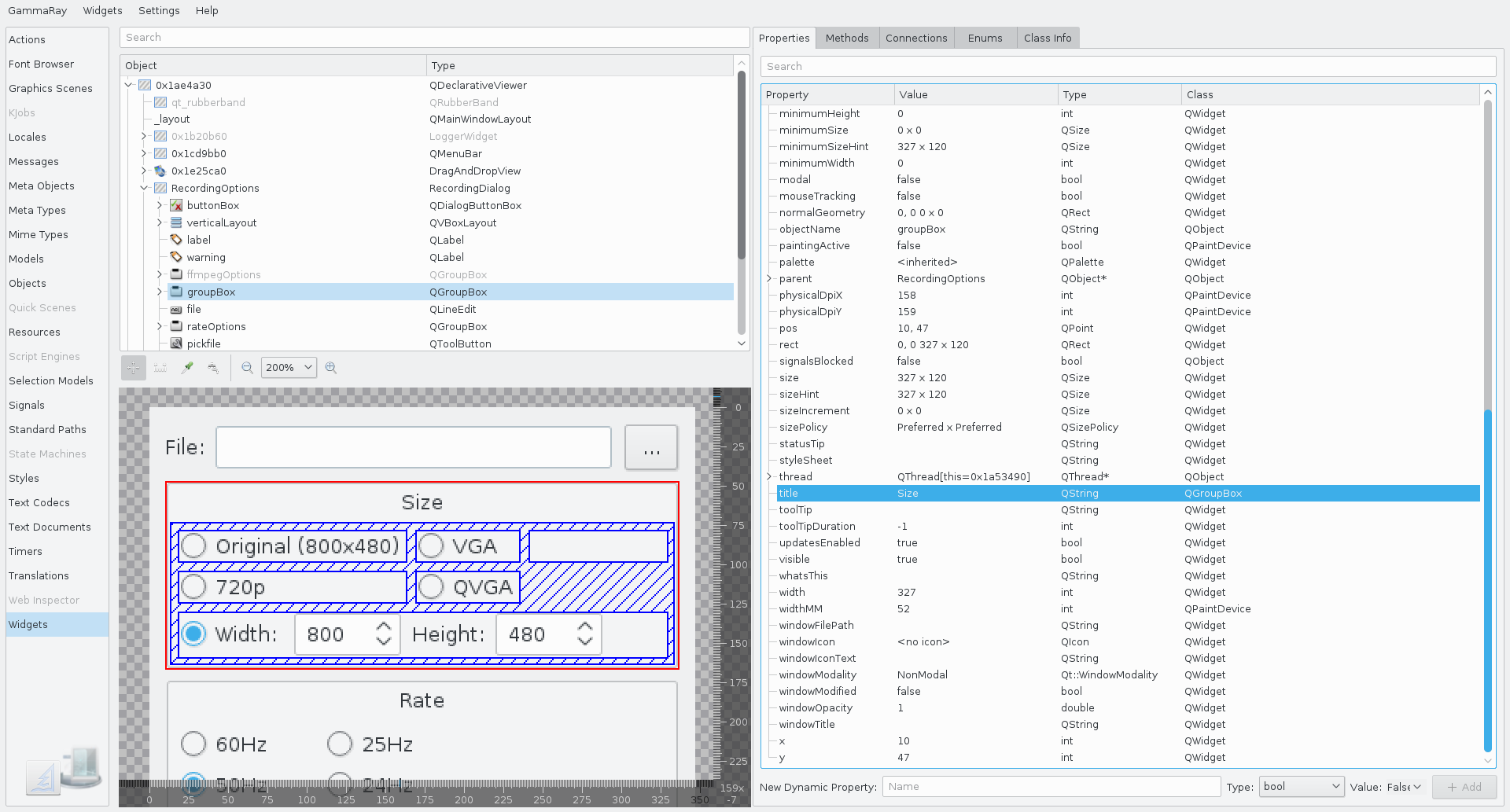The image size is (1510, 812).
Task: Select the 60Hz radio button
Action: pos(193,744)
